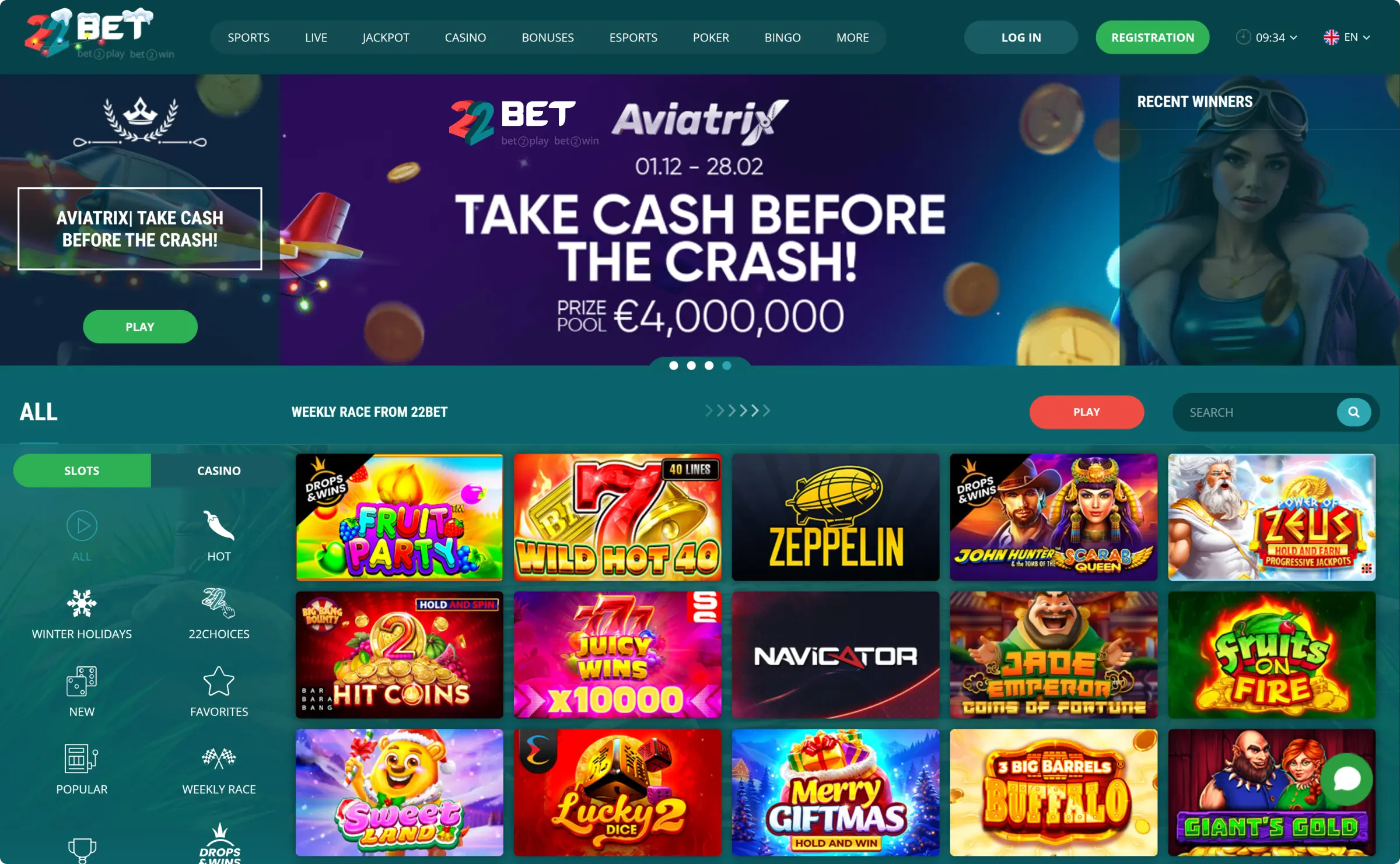Screen dimensions: 1400x864
Task: Open the NEW dice category icon
Action: [x=82, y=681]
